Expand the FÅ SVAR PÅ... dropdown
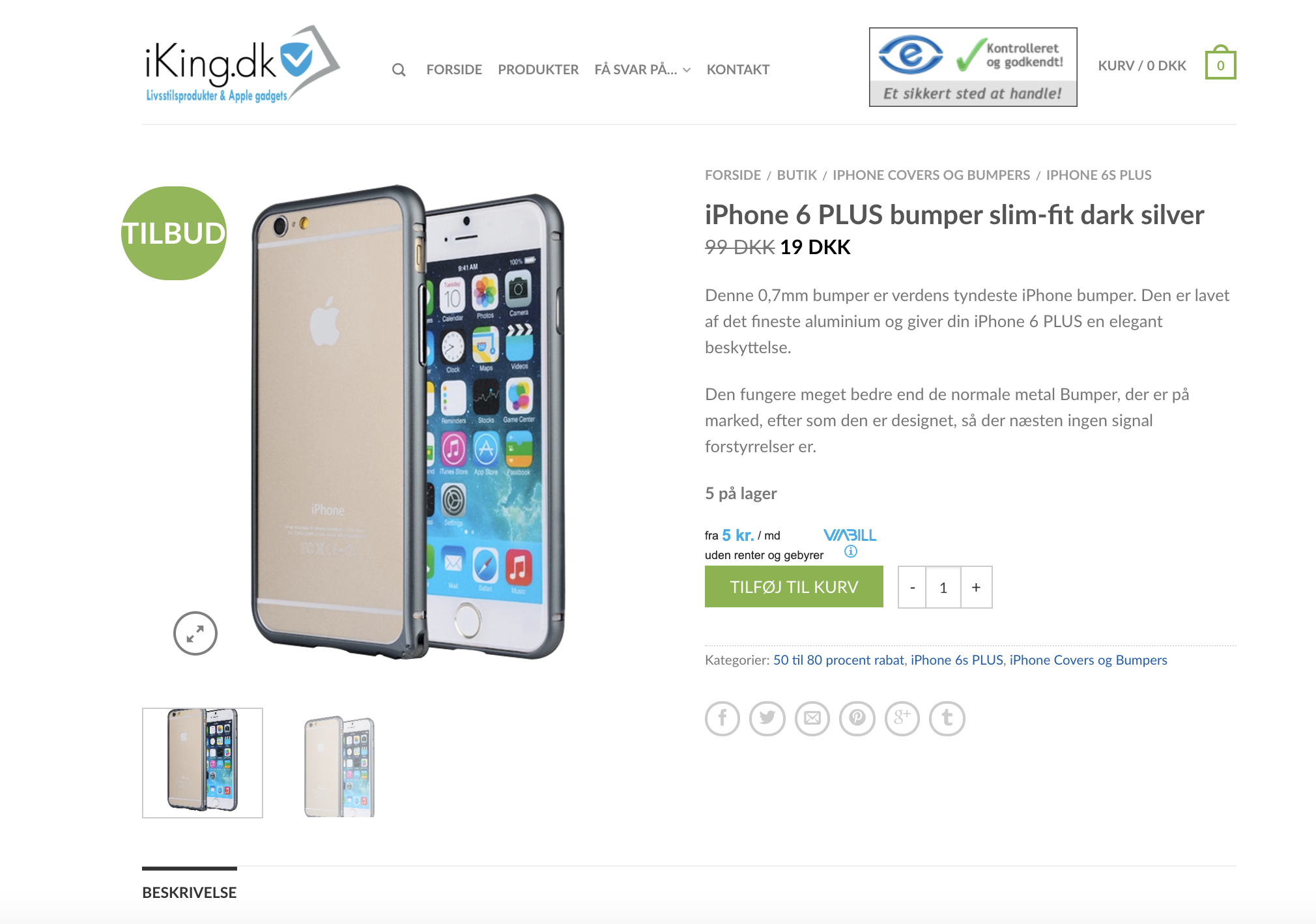This screenshot has height=924, width=1316. tap(642, 70)
